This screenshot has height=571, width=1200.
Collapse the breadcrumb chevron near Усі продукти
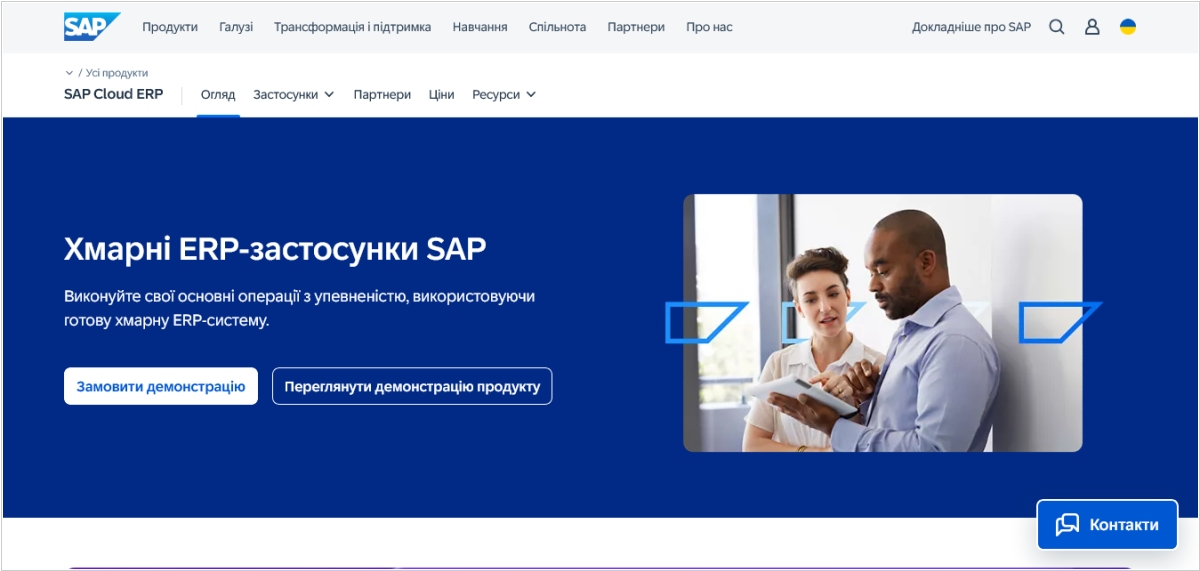[x=69, y=73]
